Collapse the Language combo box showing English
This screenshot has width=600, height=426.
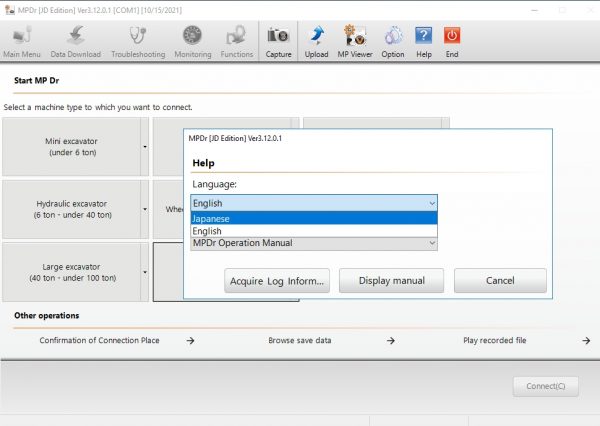pyautogui.click(x=314, y=203)
